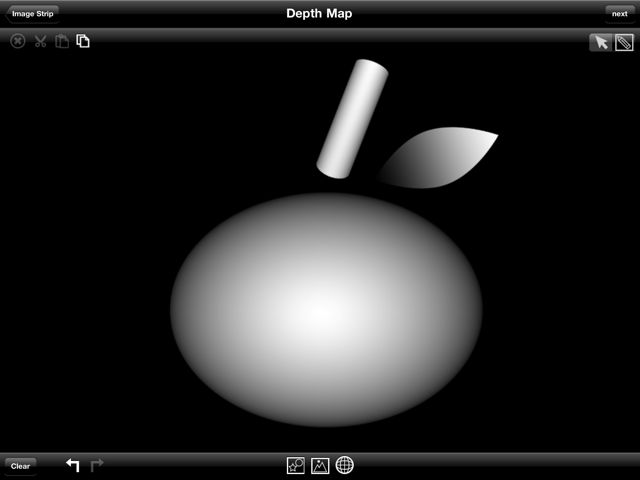
Task: Open the shapes library icon
Action: point(296,465)
